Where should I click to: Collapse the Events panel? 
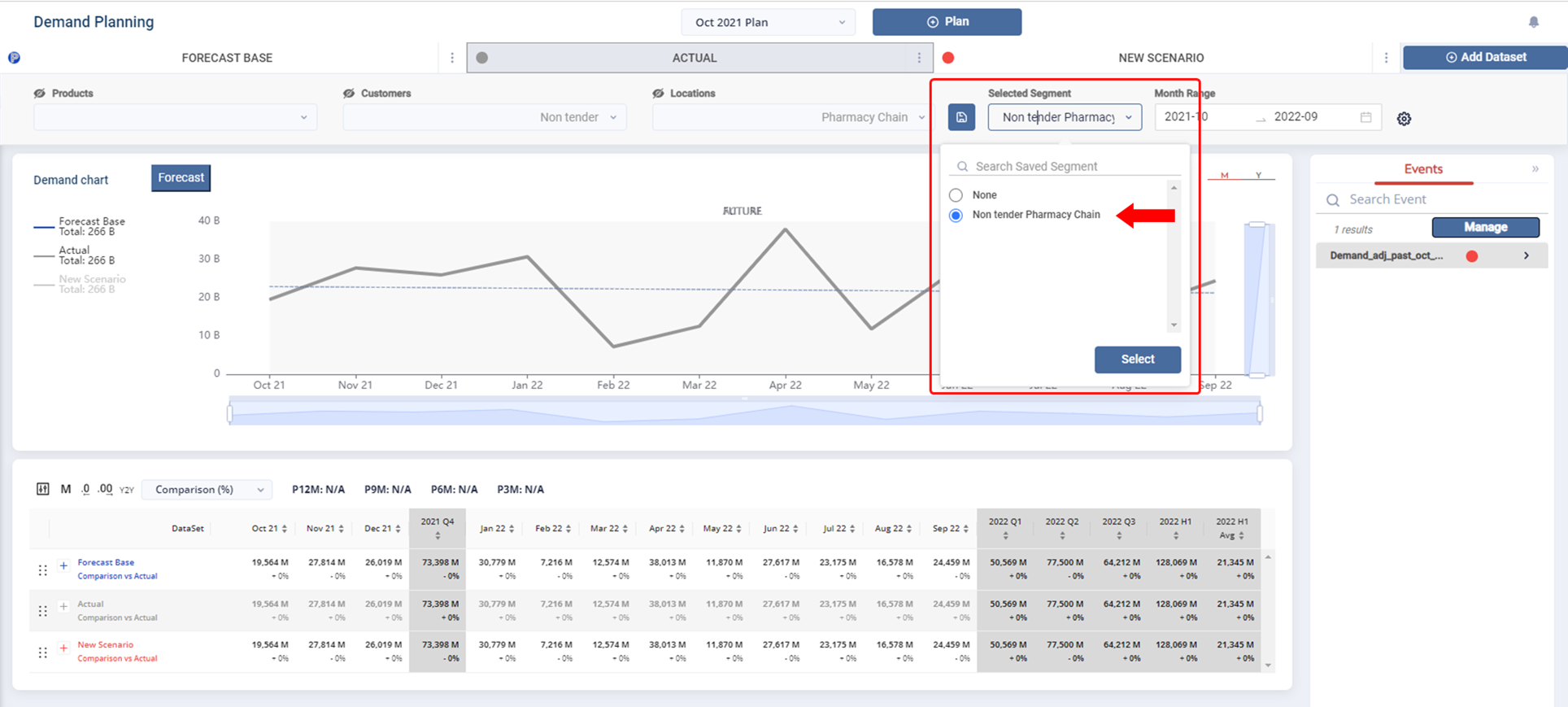click(1535, 169)
